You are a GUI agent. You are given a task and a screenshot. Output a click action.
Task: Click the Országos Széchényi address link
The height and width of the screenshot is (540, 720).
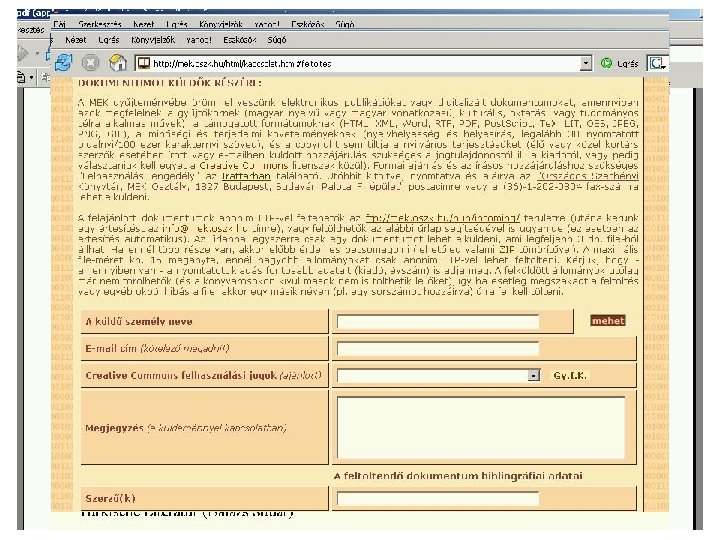pyautogui.click(x=588, y=176)
